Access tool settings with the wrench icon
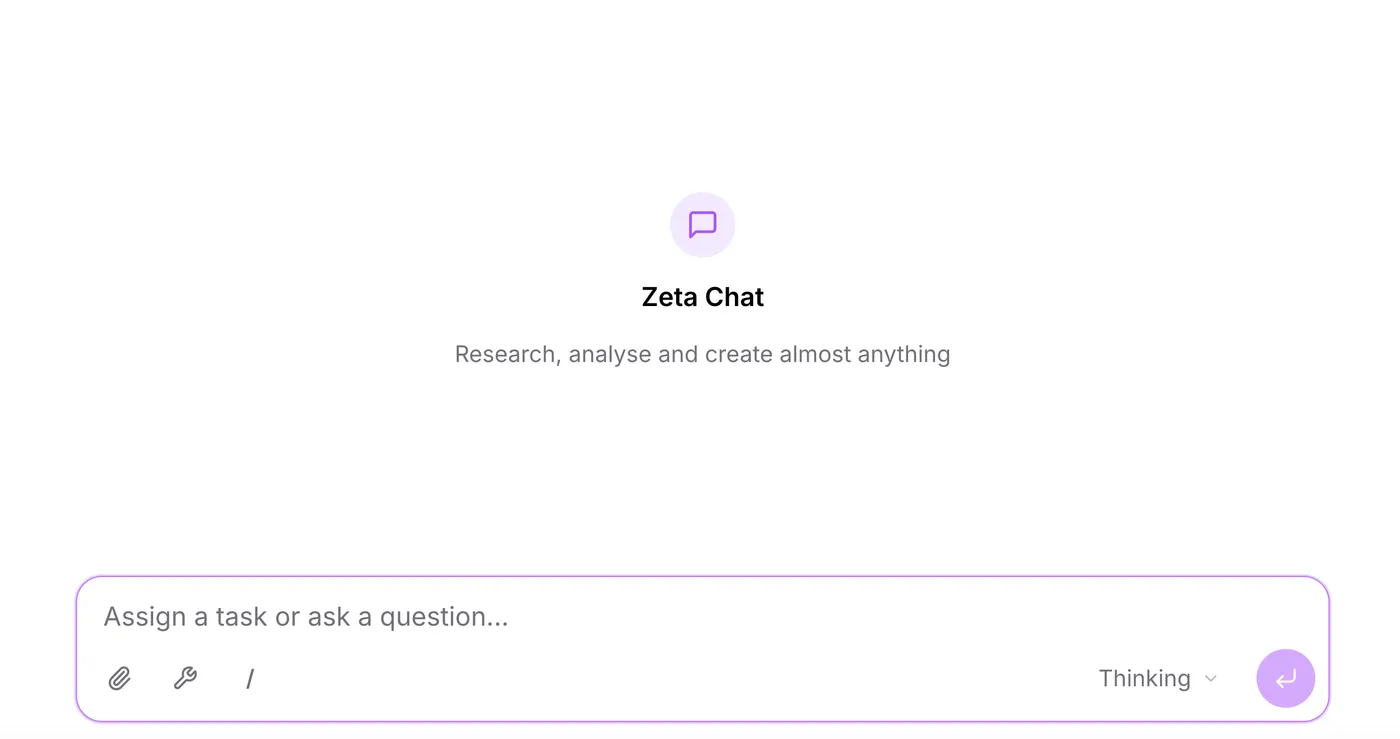Image resolution: width=1400 pixels, height=739 pixels. (185, 678)
